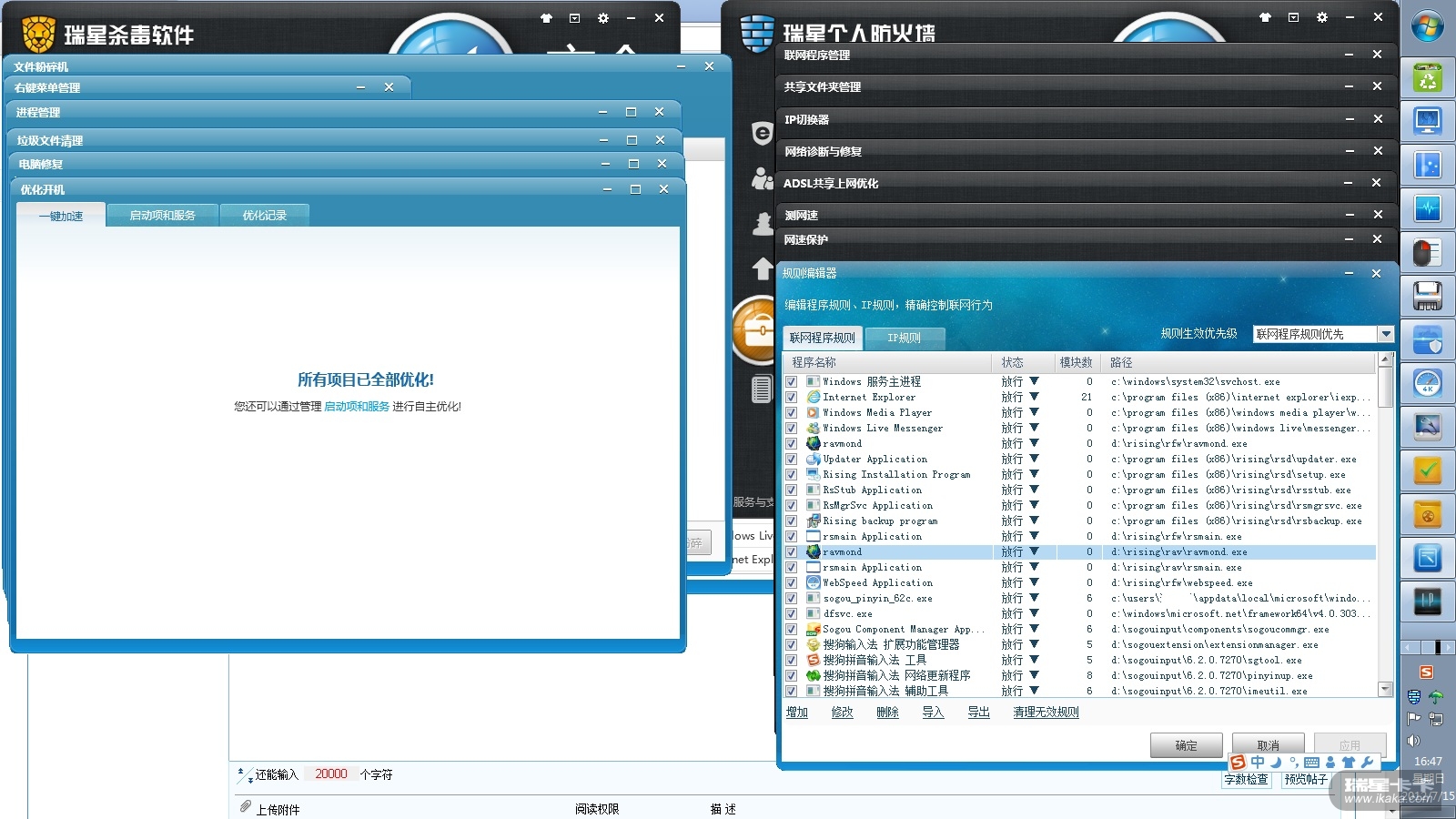Click the Sogou S logo on the input toolbar
This screenshot has height=819, width=1456.
coord(1238,763)
